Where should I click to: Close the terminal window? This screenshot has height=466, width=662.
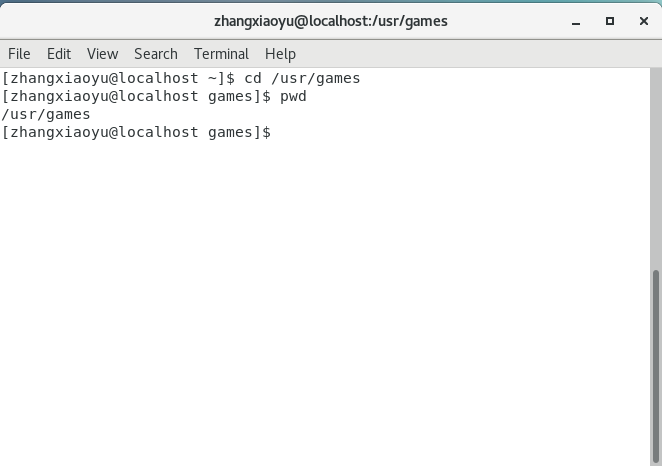tap(641, 21)
